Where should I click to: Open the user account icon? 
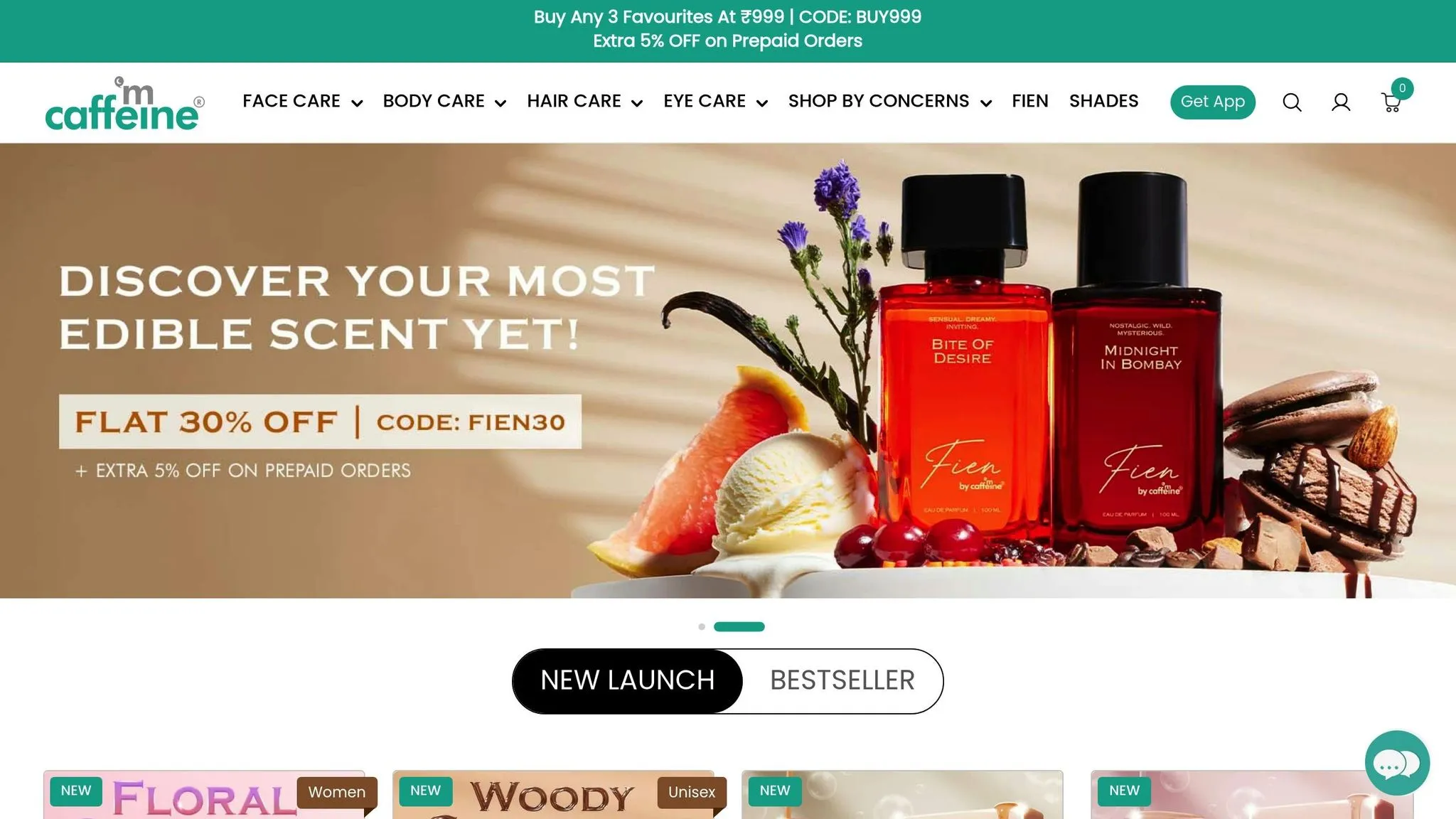(x=1341, y=102)
